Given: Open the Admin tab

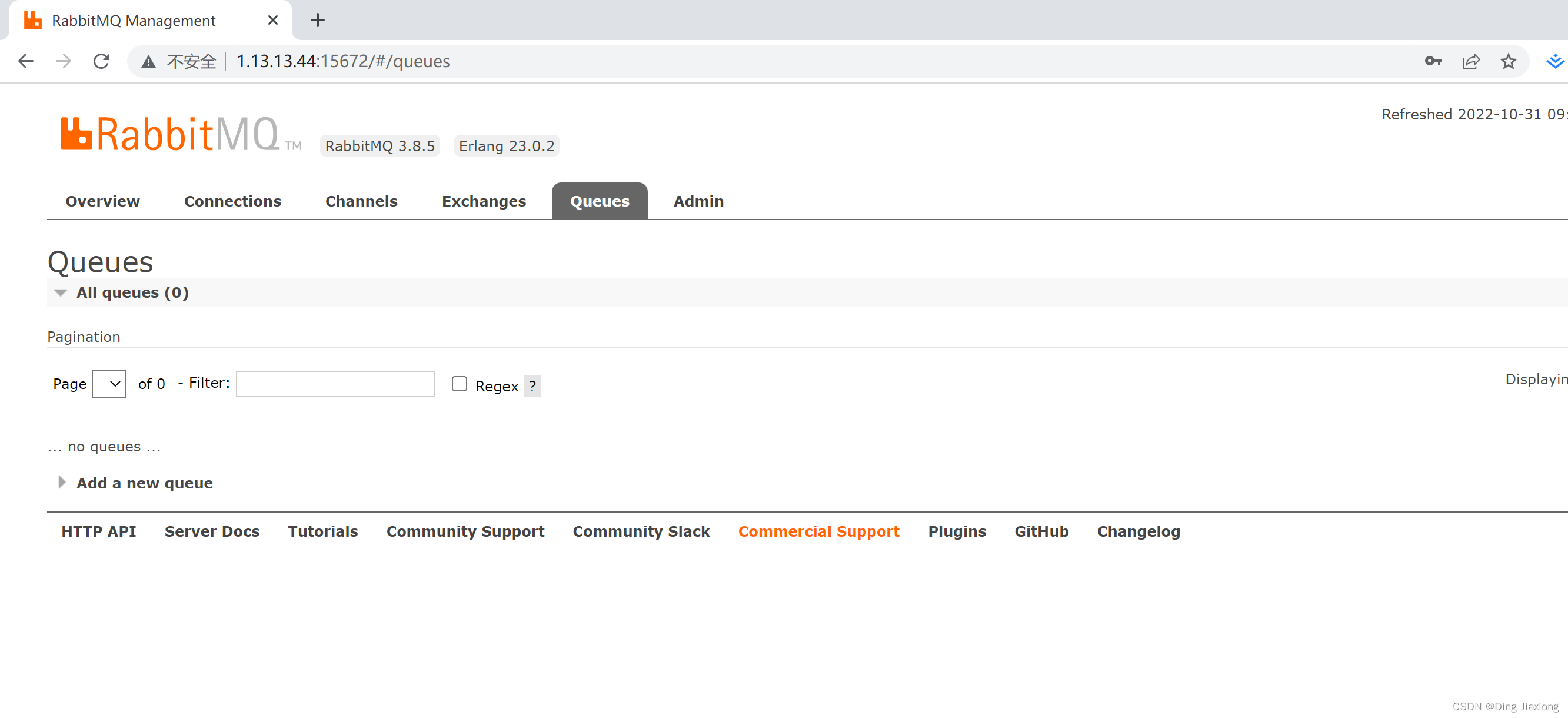Looking at the screenshot, I should (x=698, y=201).
